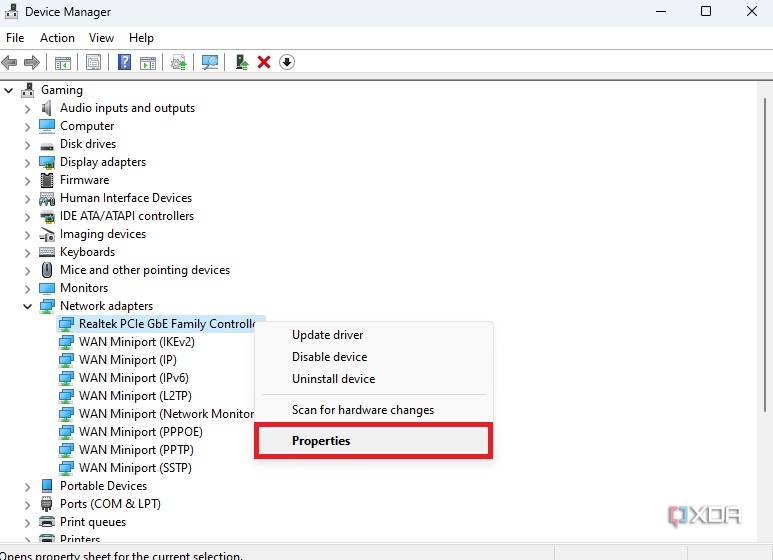Choose Scan for hardware changes in context menu
The image size is (773, 560).
tap(374, 410)
